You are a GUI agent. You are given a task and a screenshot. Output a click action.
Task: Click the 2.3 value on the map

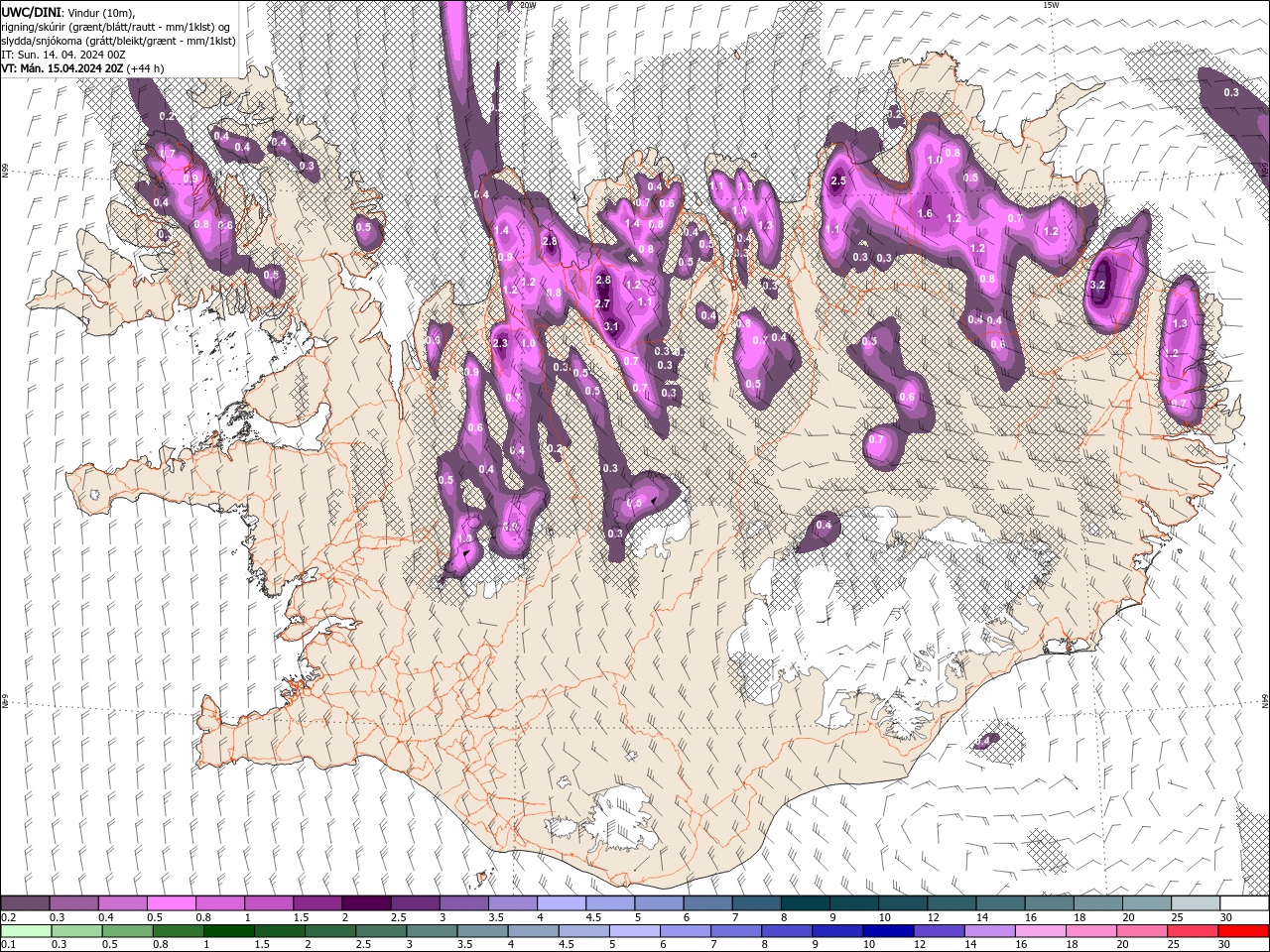coord(500,343)
